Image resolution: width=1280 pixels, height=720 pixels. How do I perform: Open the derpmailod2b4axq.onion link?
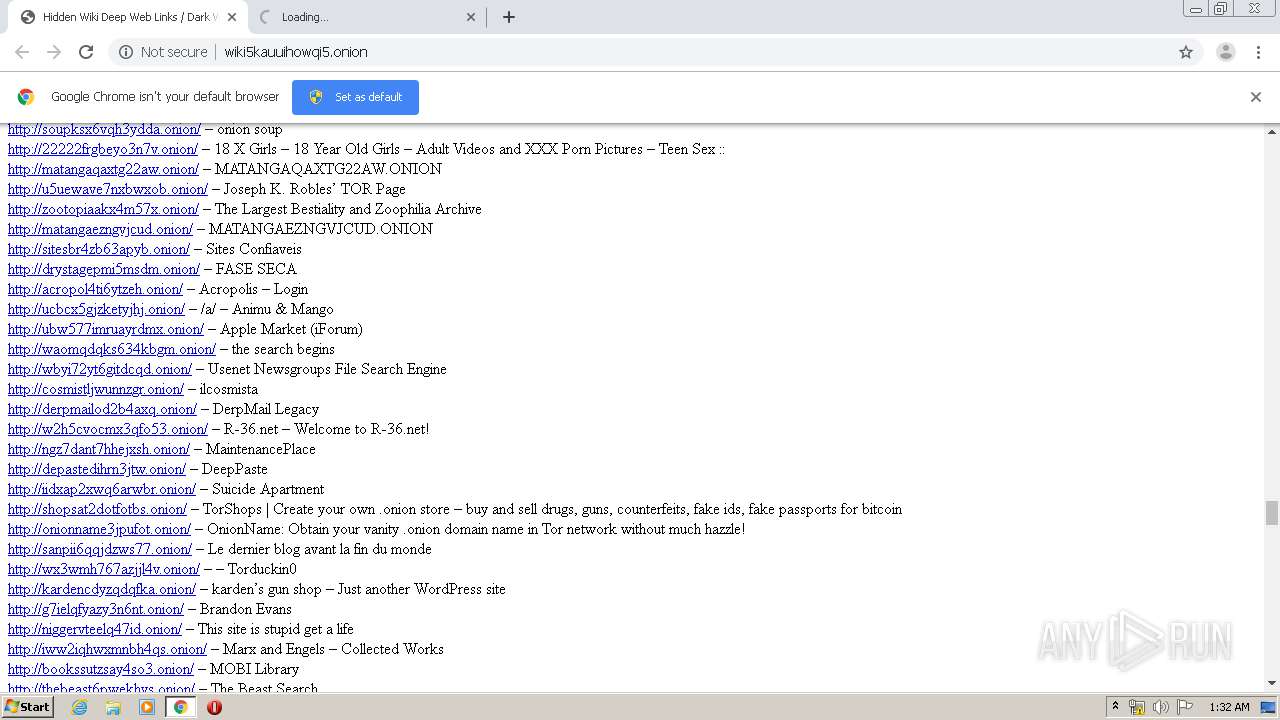pyautogui.click(x=102, y=409)
